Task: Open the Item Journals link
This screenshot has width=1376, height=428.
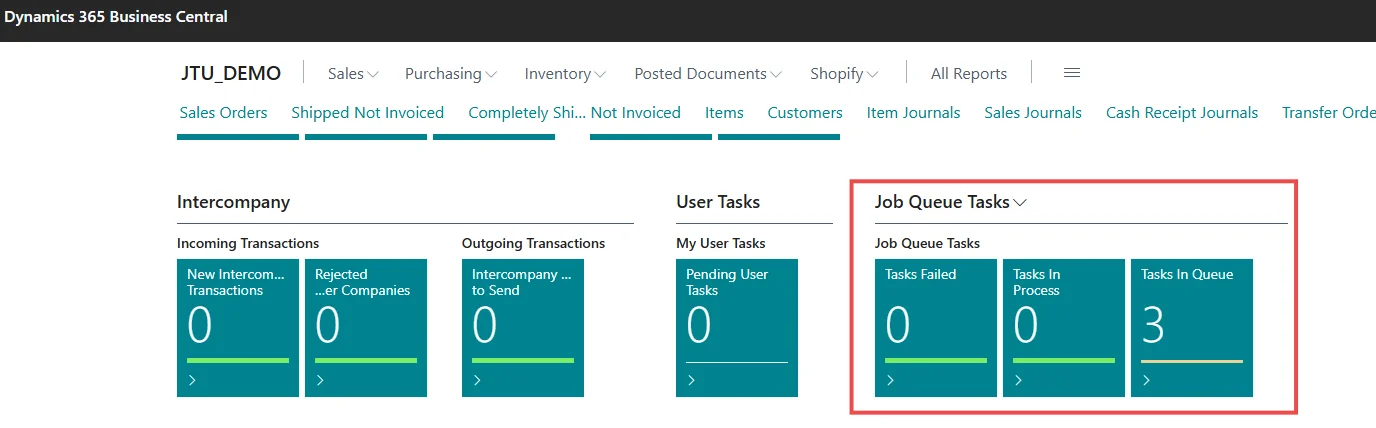Action: 913,113
